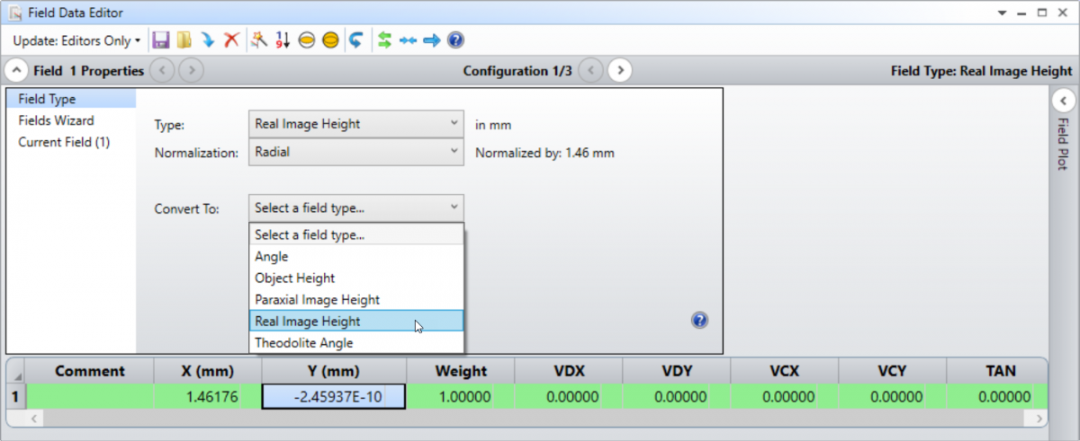Click the Load field data folder icon
The width and height of the screenshot is (1080, 441).
pos(184,41)
